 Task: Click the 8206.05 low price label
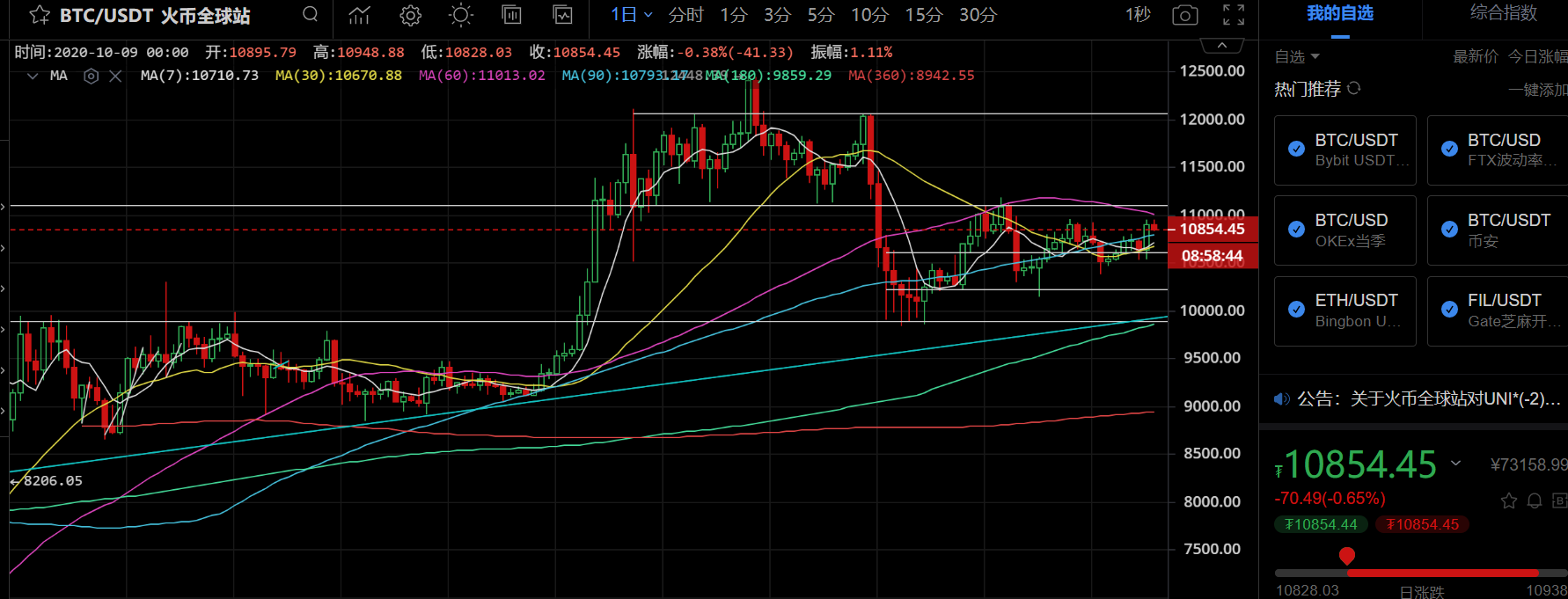pyautogui.click(x=52, y=480)
